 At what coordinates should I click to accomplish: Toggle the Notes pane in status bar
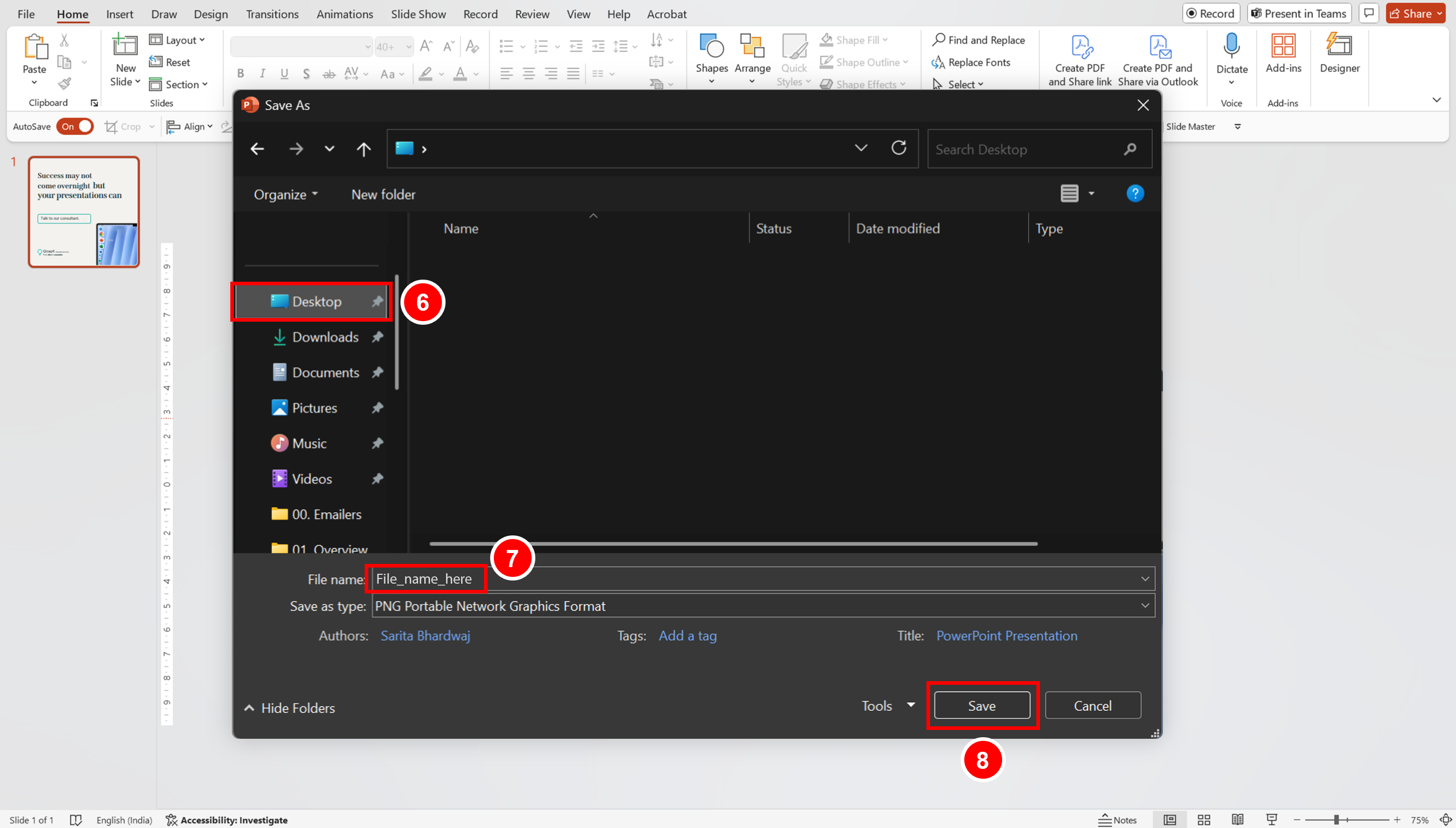pyautogui.click(x=1118, y=820)
